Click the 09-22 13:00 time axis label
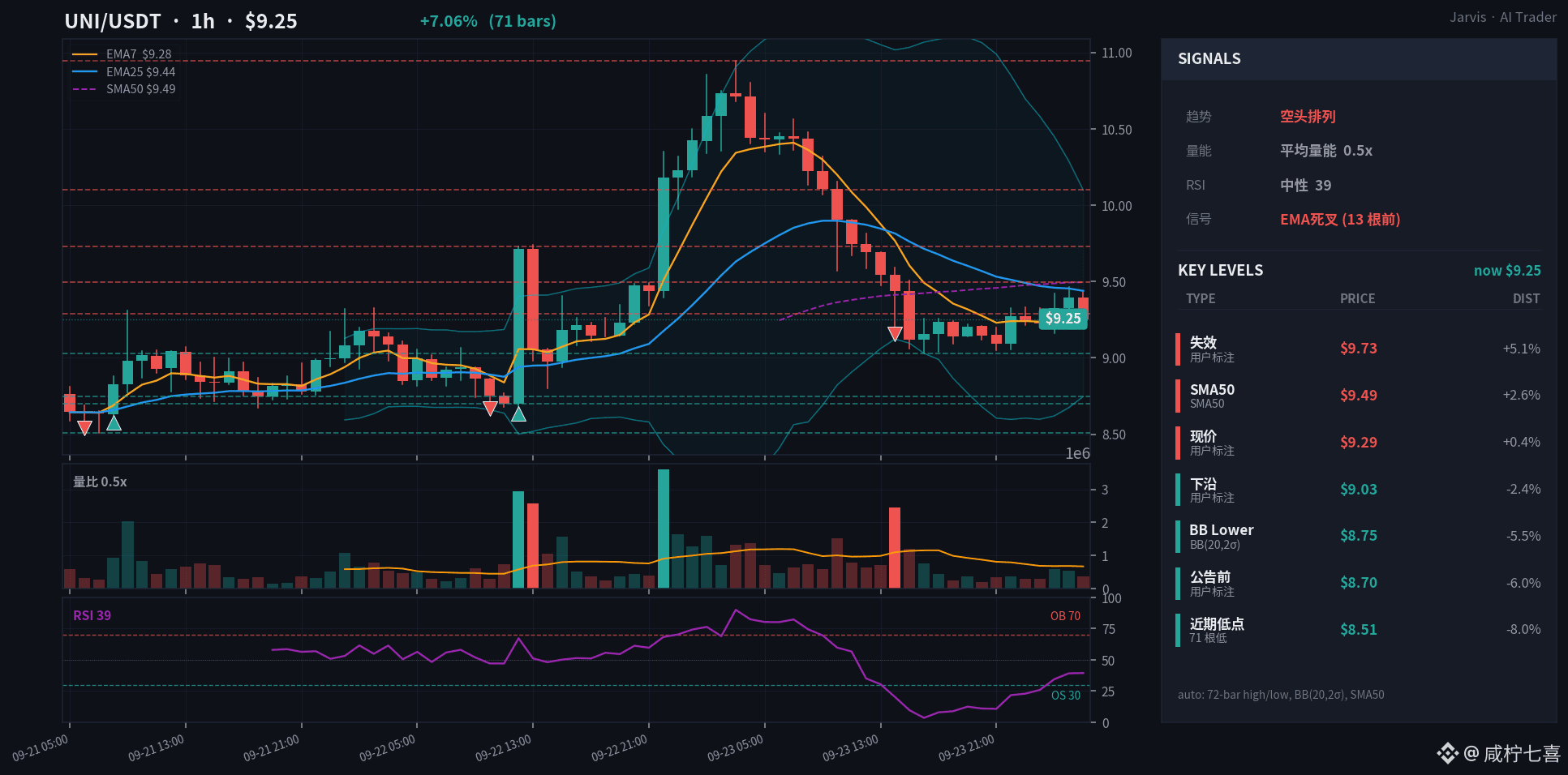The image size is (1568, 775). [x=503, y=748]
